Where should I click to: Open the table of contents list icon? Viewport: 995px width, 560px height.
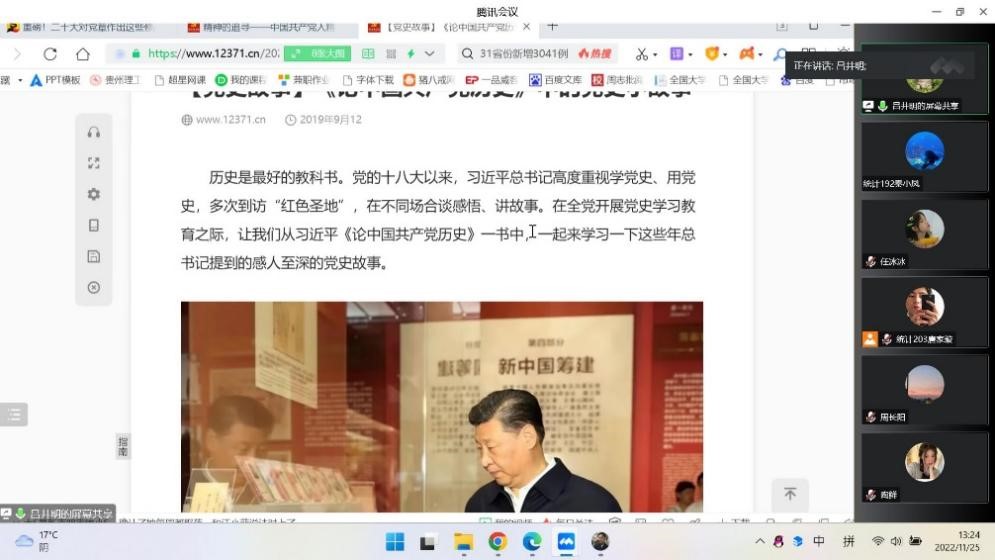(14, 414)
